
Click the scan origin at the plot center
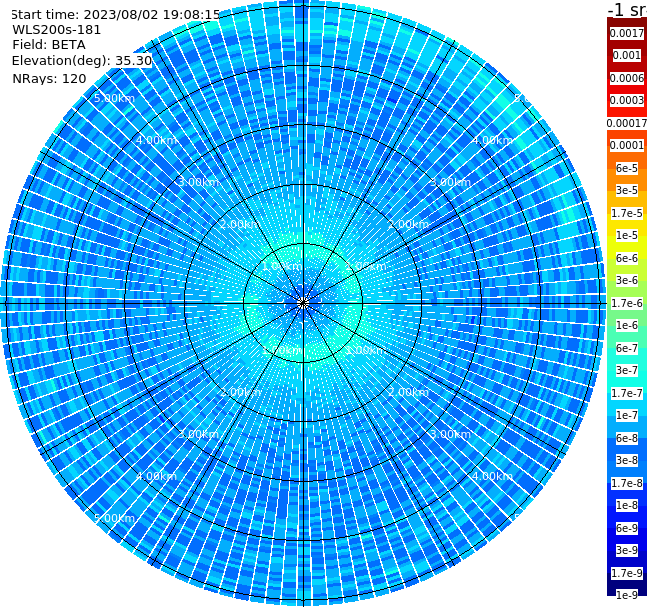pos(303,303)
